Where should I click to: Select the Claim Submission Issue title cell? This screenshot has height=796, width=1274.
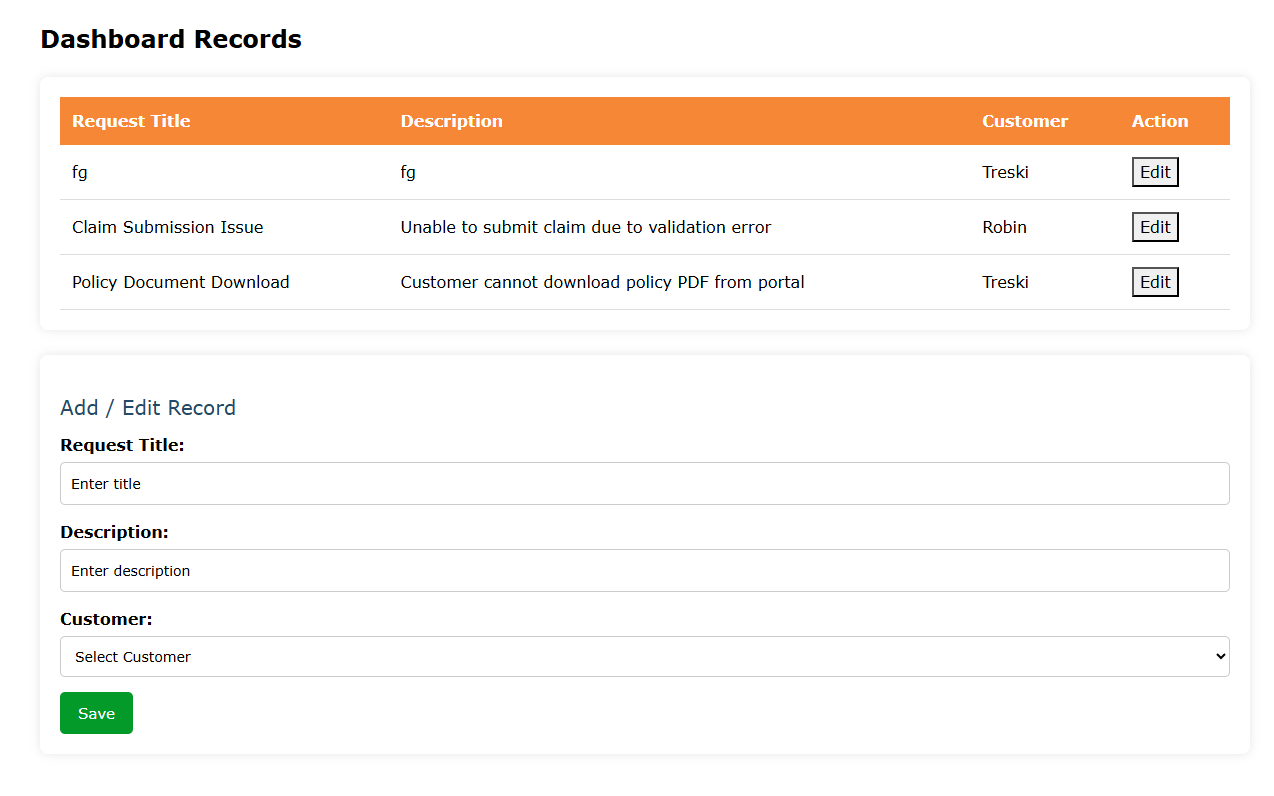(167, 227)
